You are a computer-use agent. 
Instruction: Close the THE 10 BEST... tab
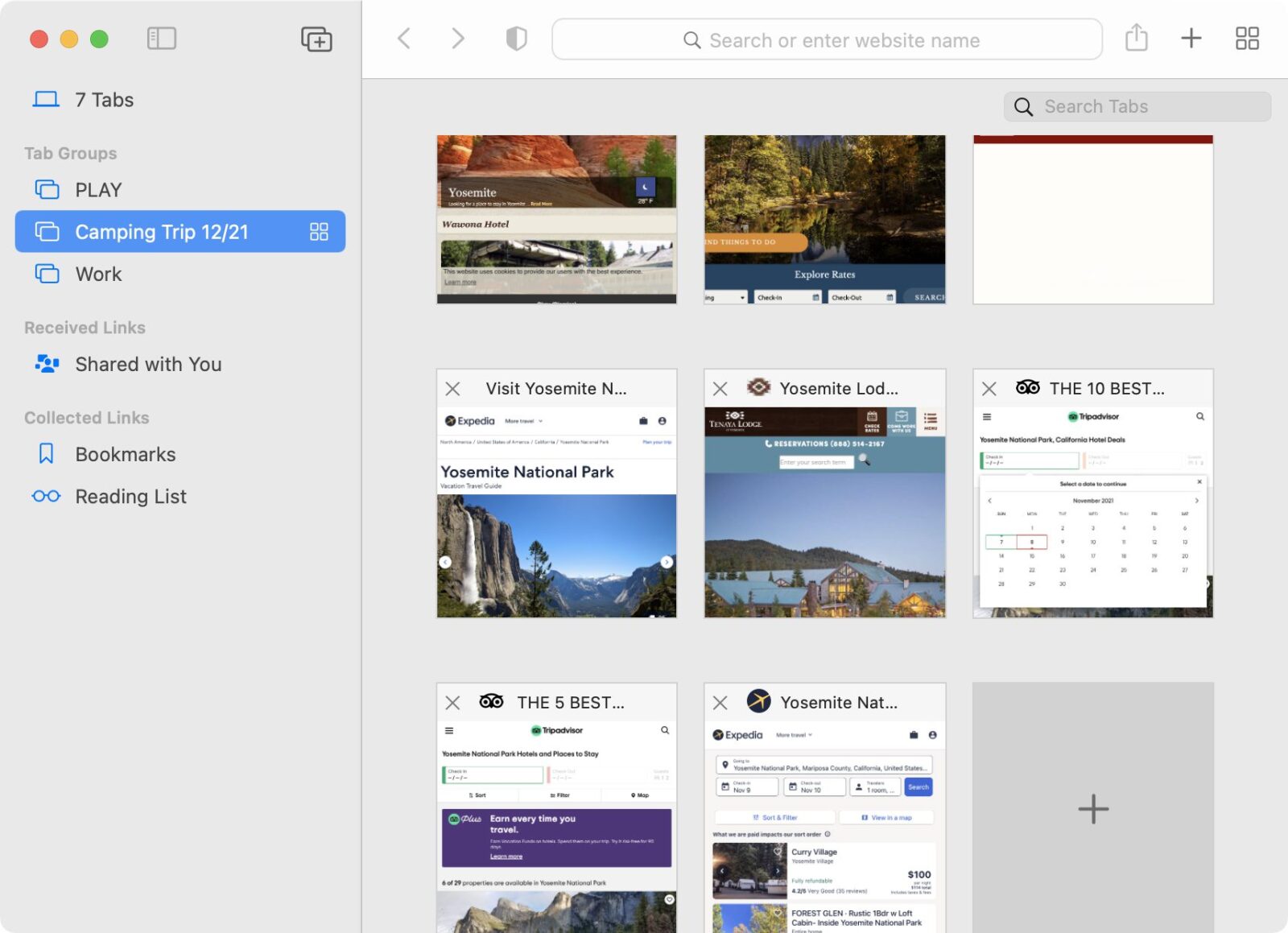tap(989, 389)
